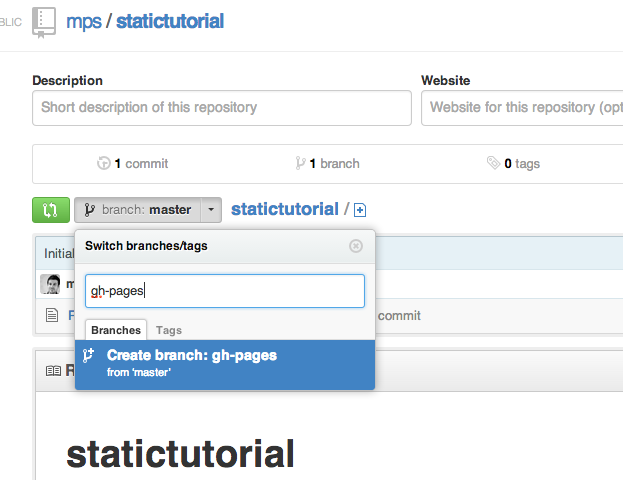The height and width of the screenshot is (480, 623).
Task: Go to the "mps" user profile link
Action: click(83, 20)
